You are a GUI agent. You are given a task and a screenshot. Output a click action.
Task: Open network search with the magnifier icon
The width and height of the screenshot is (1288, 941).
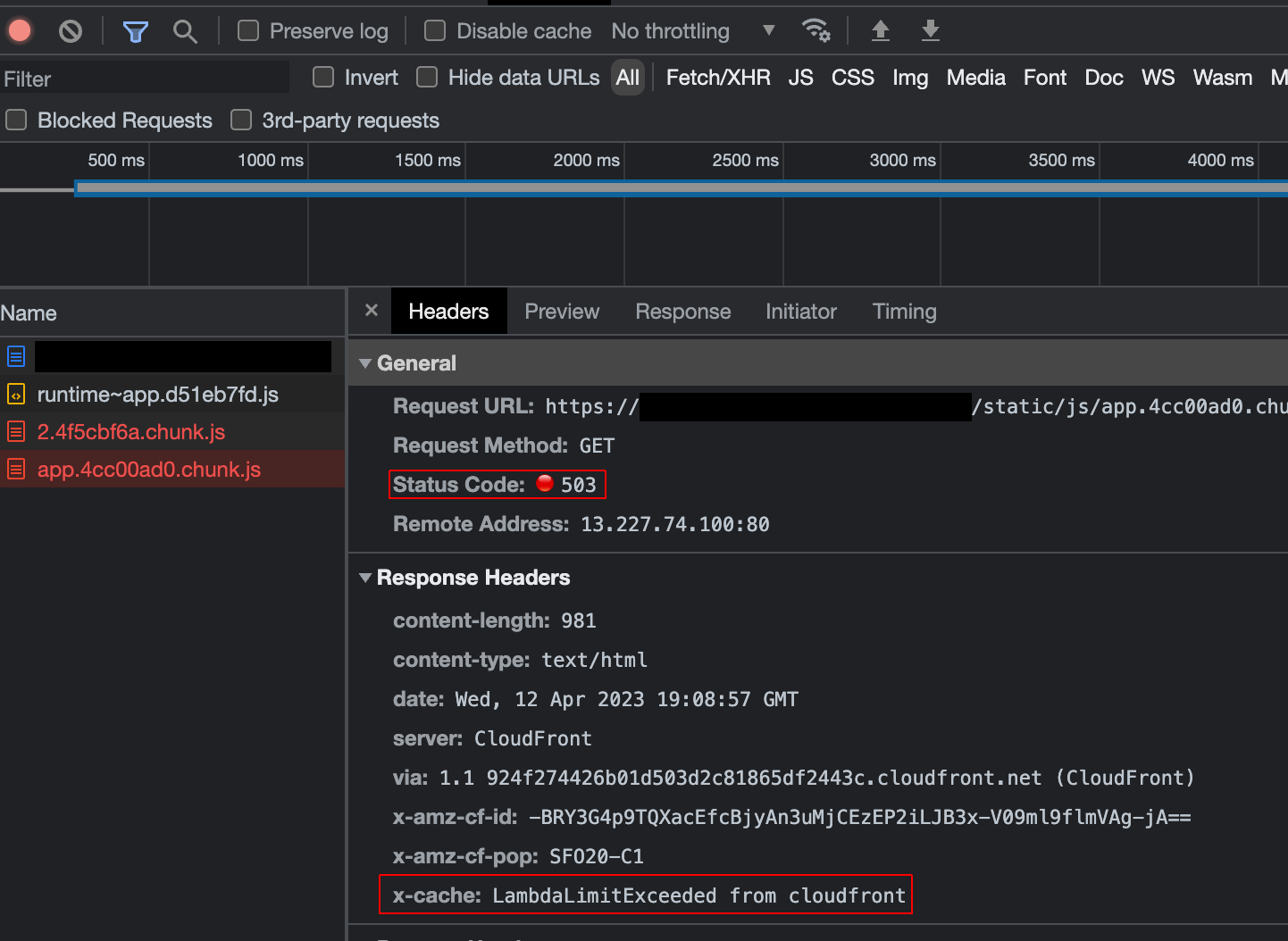(x=186, y=29)
